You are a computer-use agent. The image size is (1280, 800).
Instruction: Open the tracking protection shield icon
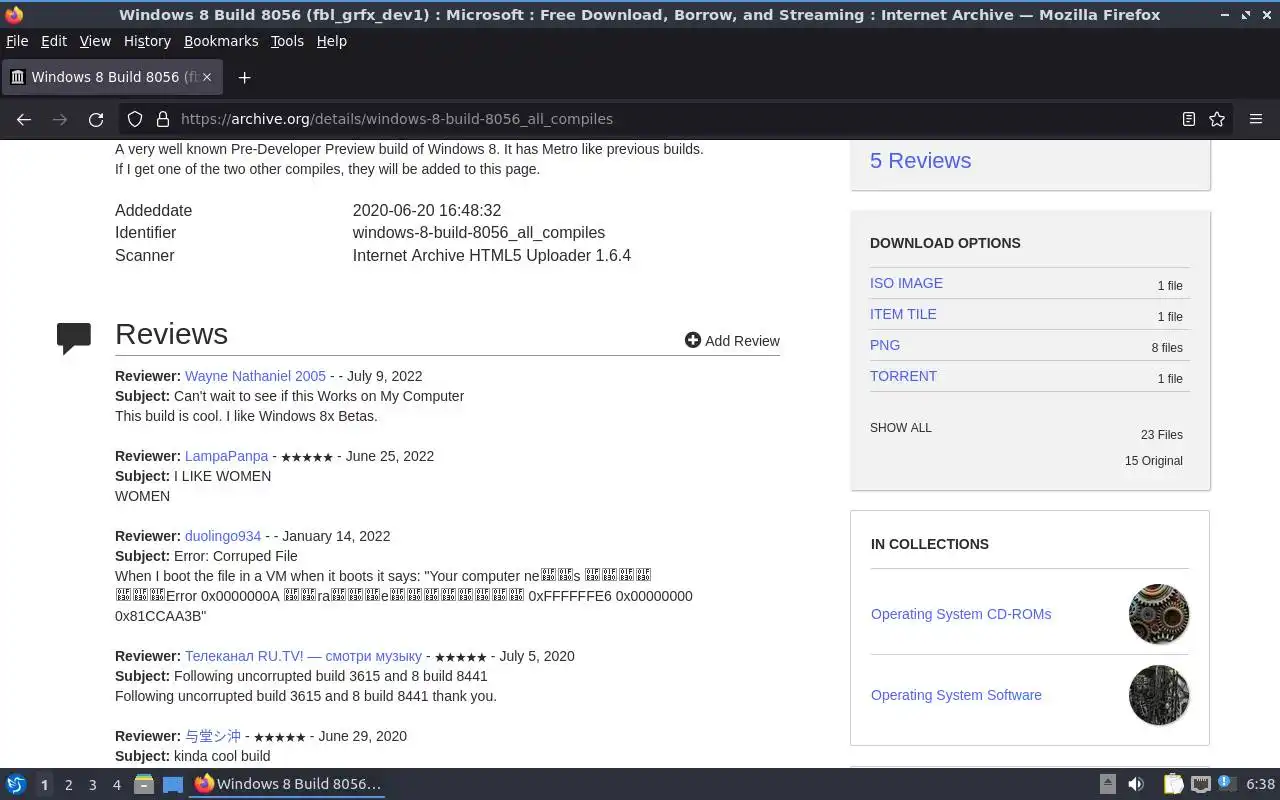click(135, 119)
